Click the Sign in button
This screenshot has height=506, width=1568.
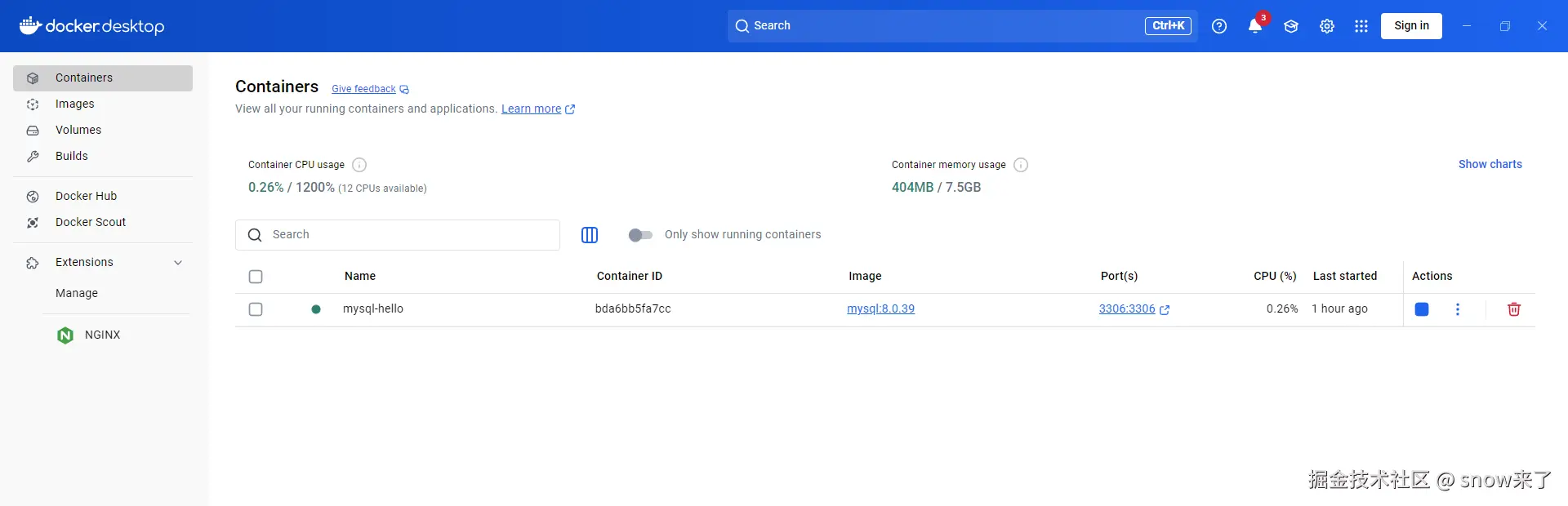[x=1411, y=25]
